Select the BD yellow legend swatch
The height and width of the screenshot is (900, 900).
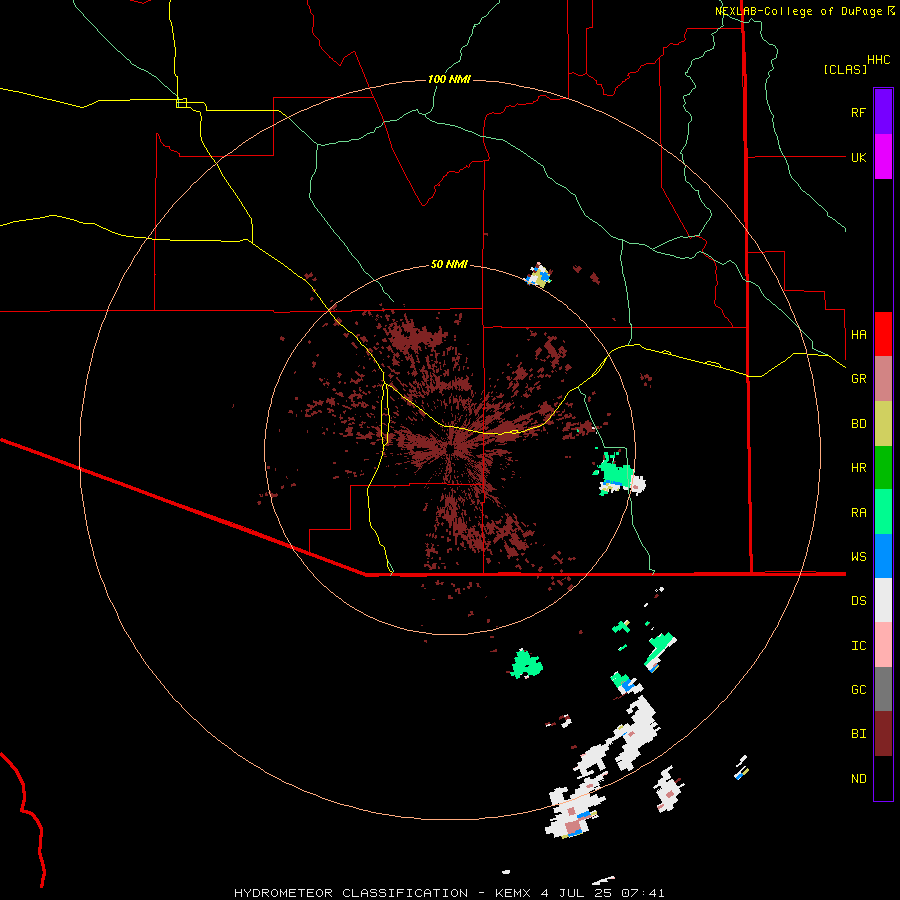[883, 424]
